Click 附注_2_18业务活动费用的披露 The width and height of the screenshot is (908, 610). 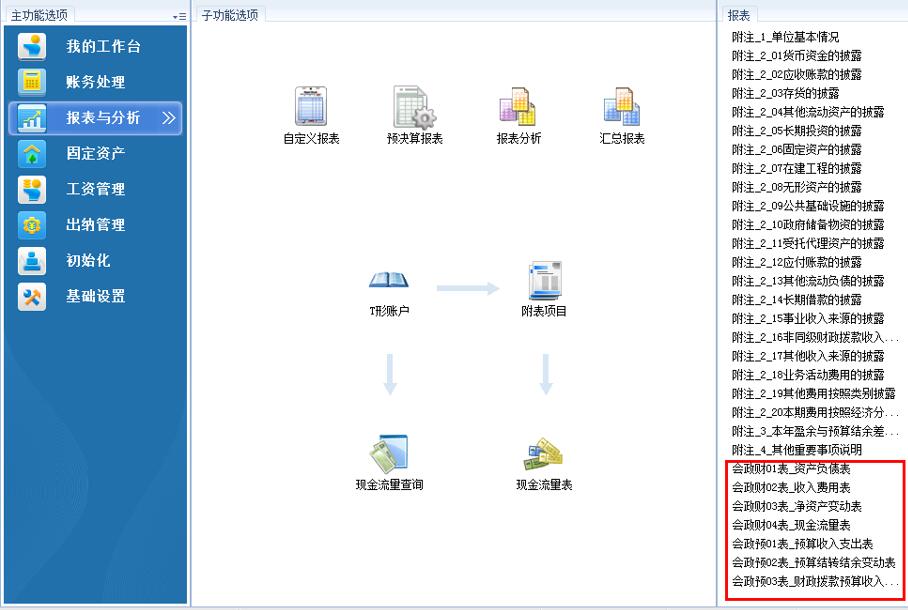808,375
